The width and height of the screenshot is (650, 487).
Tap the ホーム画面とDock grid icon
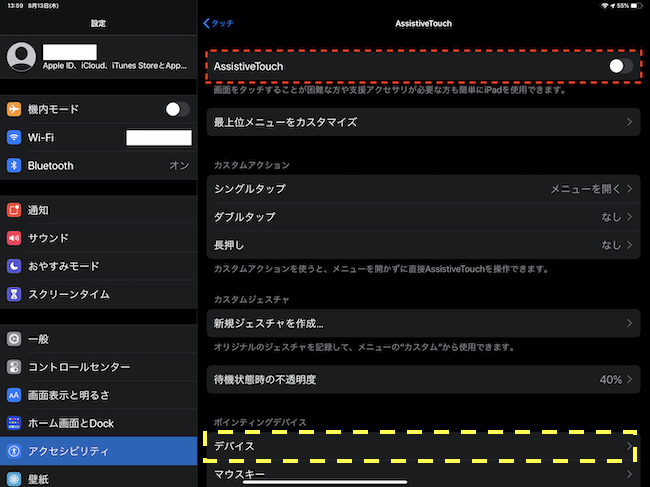pos(14,423)
